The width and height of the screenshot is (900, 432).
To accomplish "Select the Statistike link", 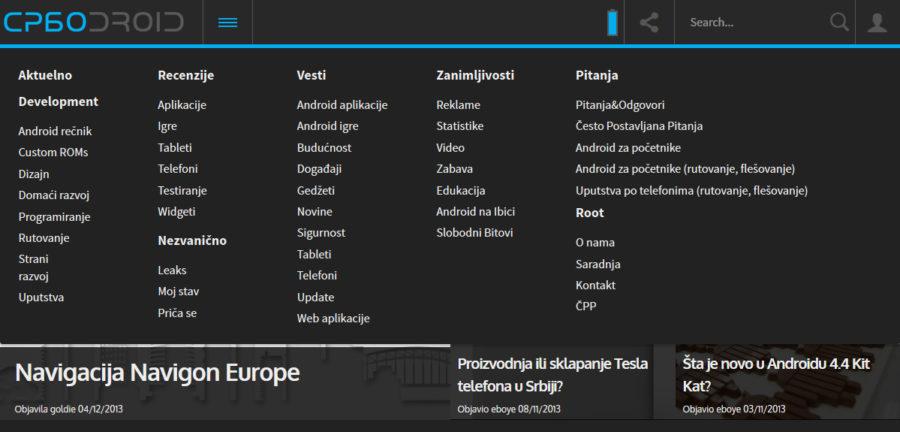I will 460,126.
